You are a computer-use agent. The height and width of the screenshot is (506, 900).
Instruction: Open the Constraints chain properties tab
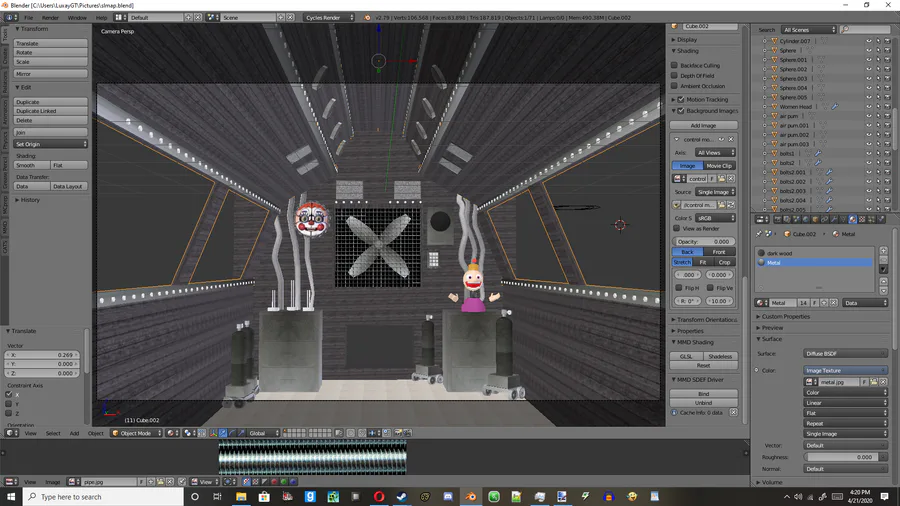click(824, 219)
